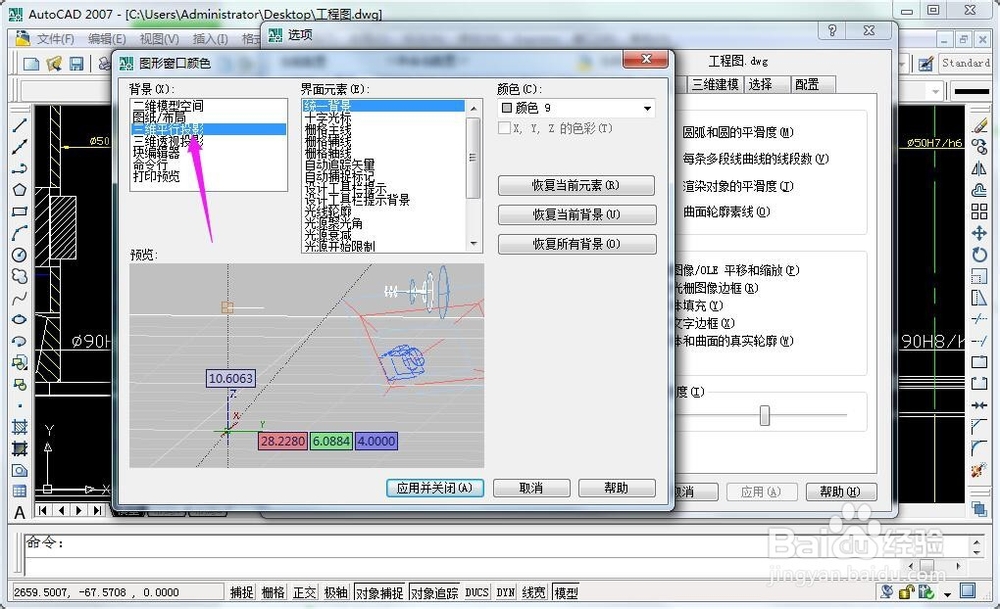Select the Multiline Text tool
Viewport: 1000px width, 609px height.
[x=19, y=512]
